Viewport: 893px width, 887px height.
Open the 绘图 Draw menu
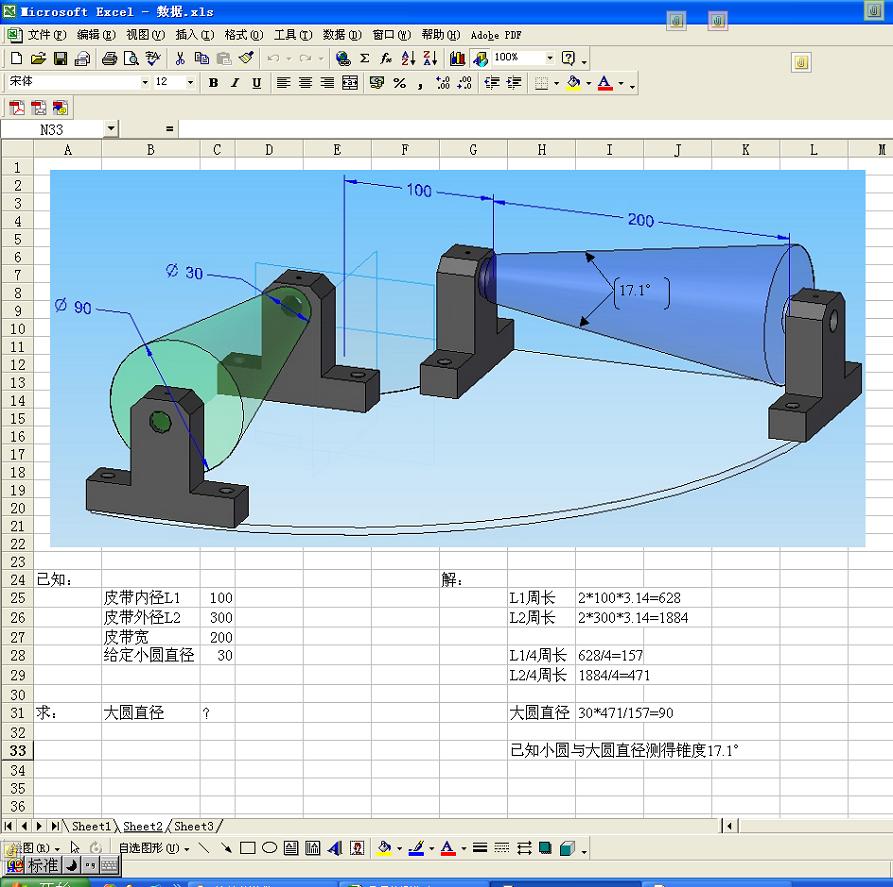(35, 848)
